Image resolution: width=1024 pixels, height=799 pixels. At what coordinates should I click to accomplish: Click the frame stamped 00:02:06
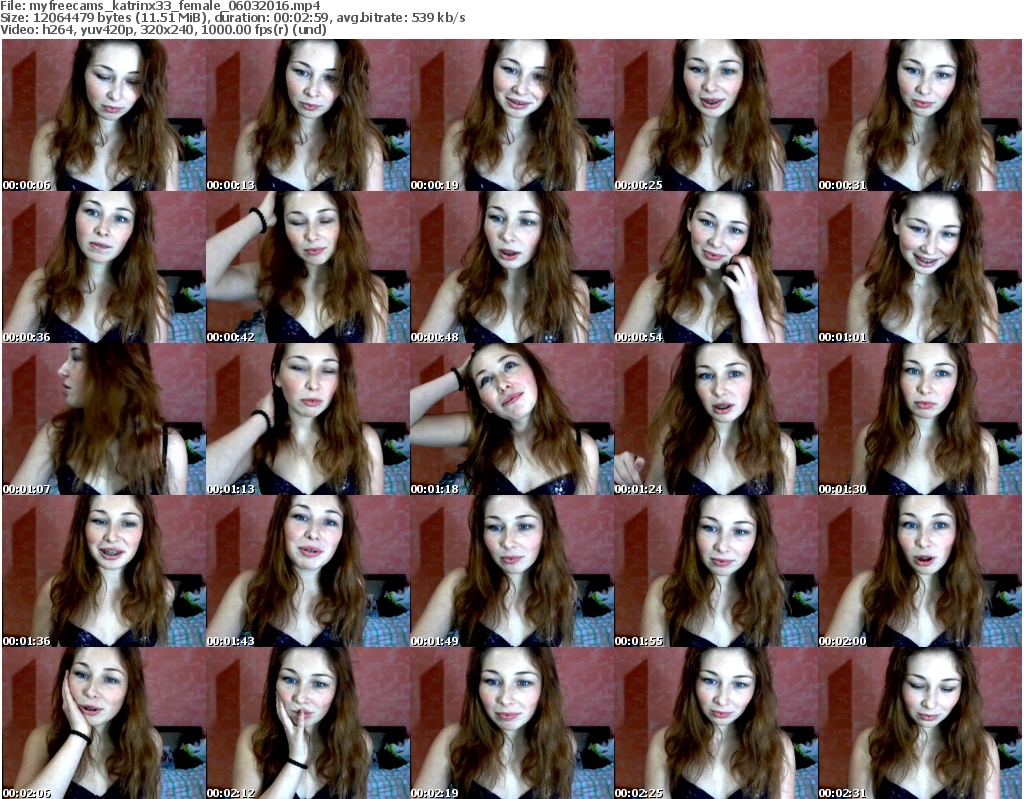point(103,723)
